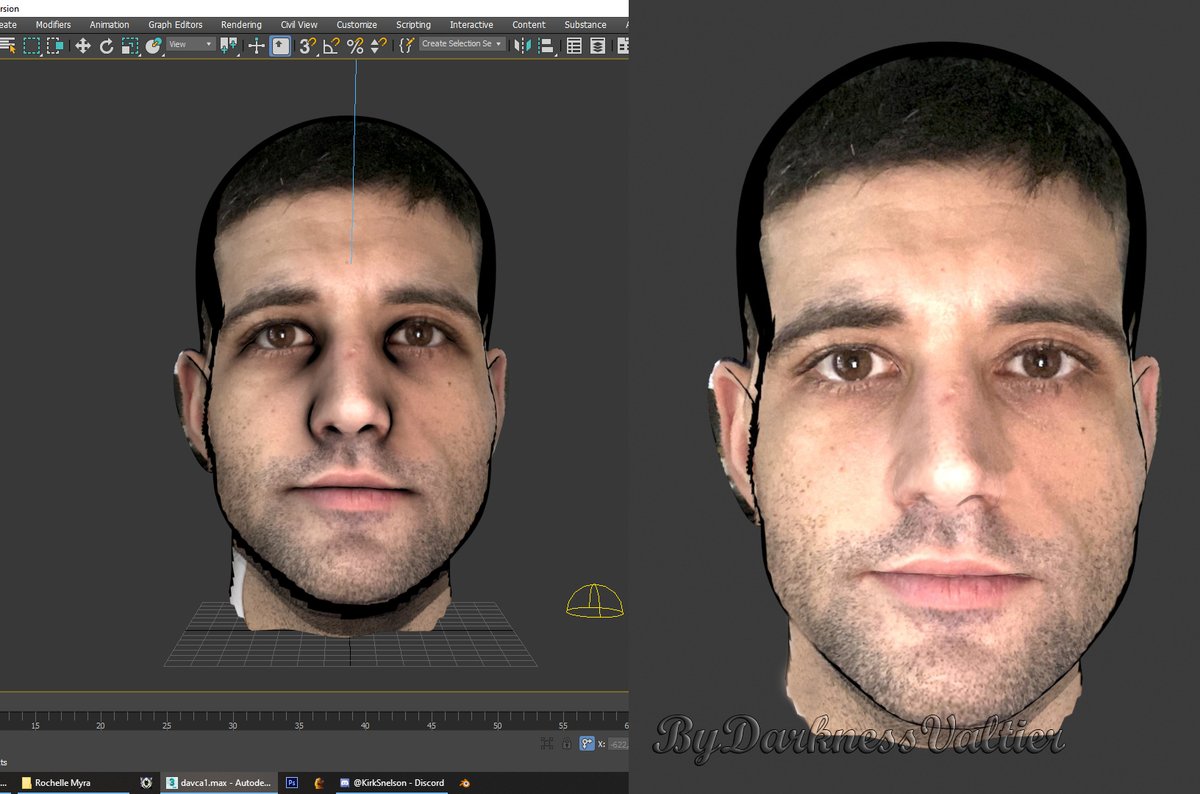Open the Animation menu
This screenshot has height=794, width=1200.
109,24
